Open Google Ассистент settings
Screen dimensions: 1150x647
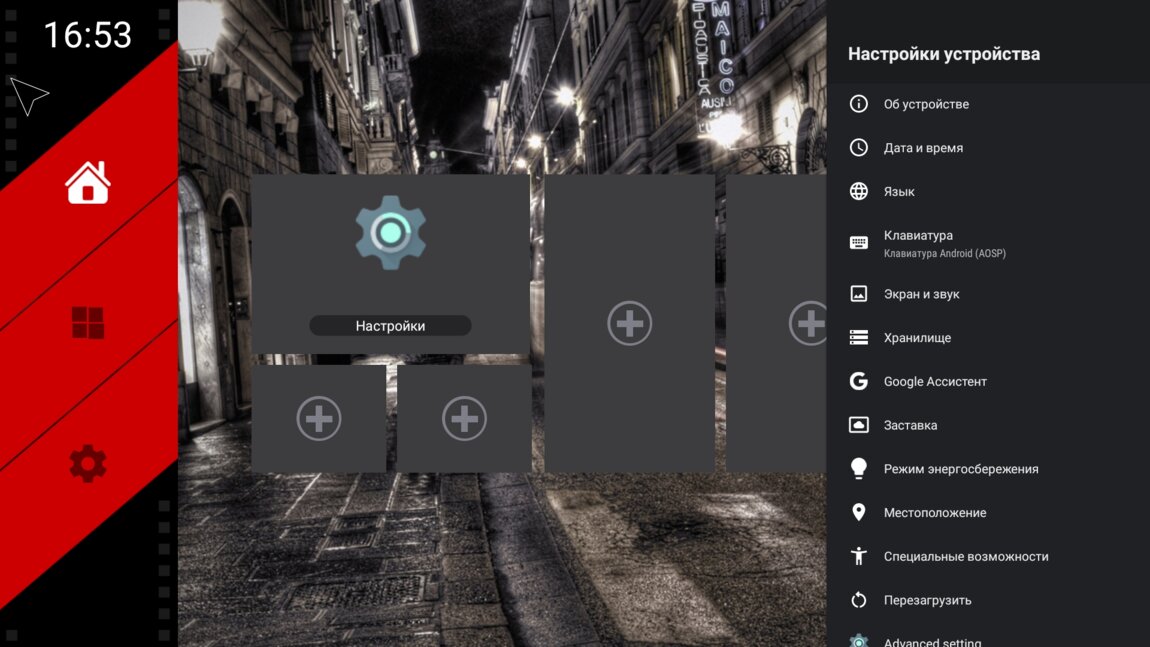click(935, 381)
